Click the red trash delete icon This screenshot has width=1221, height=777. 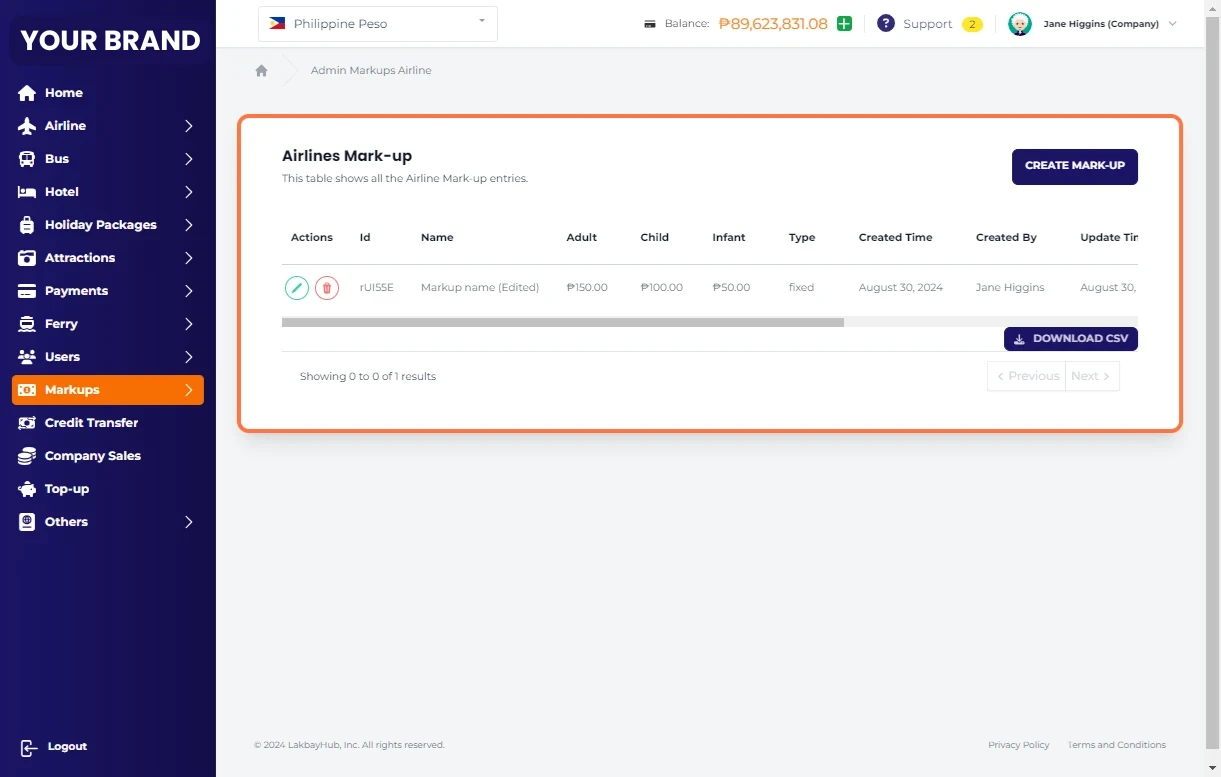(327, 288)
